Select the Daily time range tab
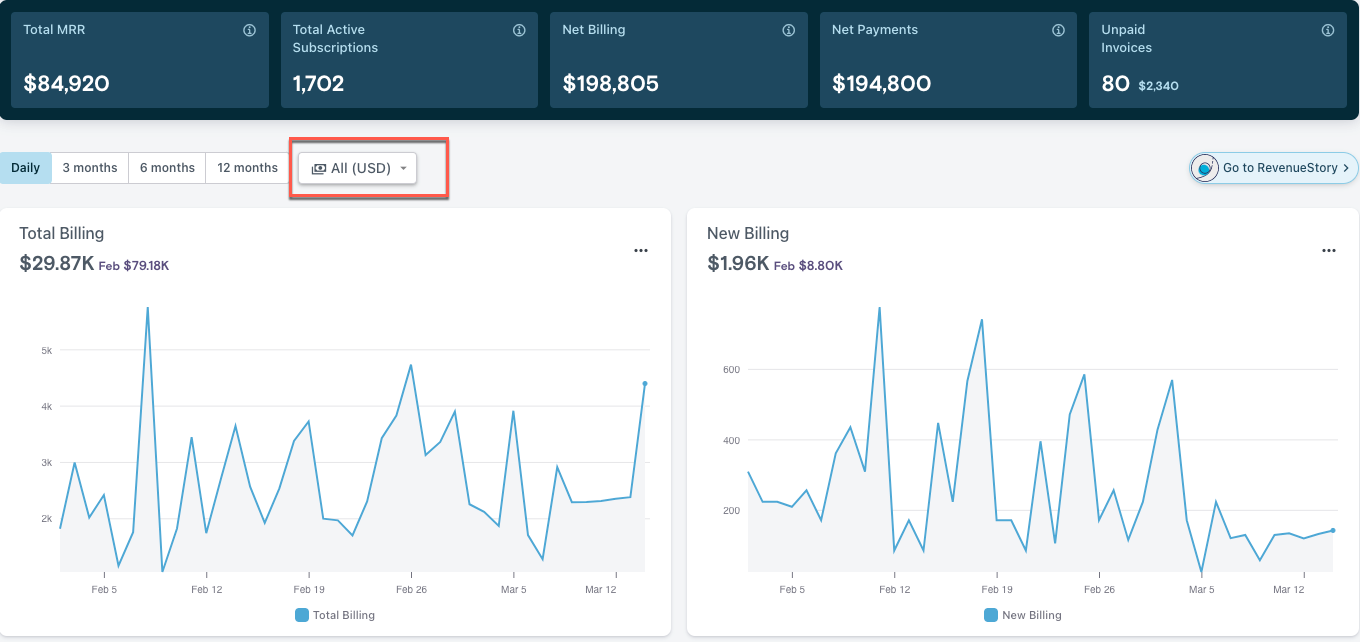The width and height of the screenshot is (1360, 642). (26, 168)
